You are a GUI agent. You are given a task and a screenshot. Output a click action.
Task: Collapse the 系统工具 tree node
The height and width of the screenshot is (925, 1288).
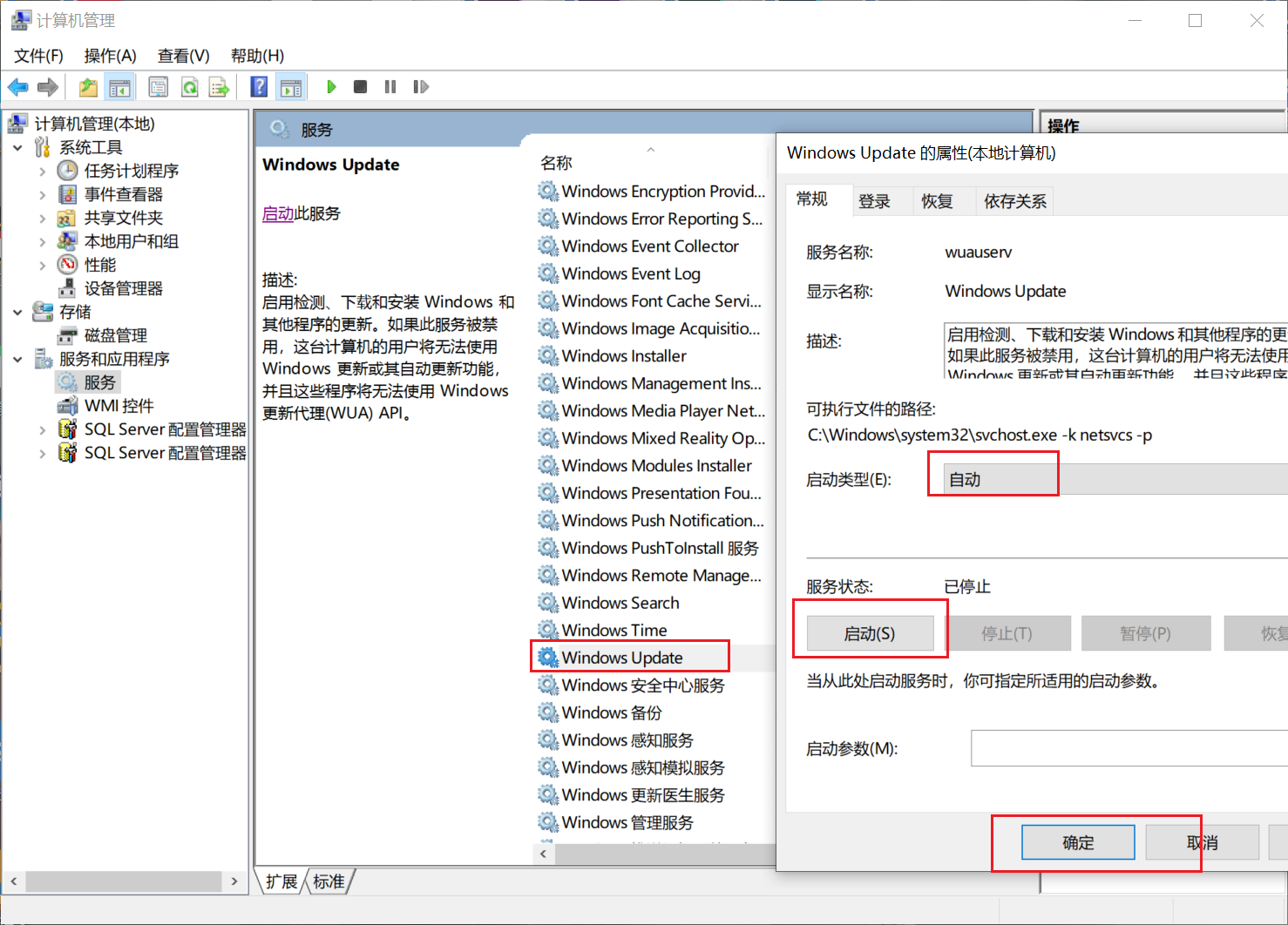[x=18, y=146]
